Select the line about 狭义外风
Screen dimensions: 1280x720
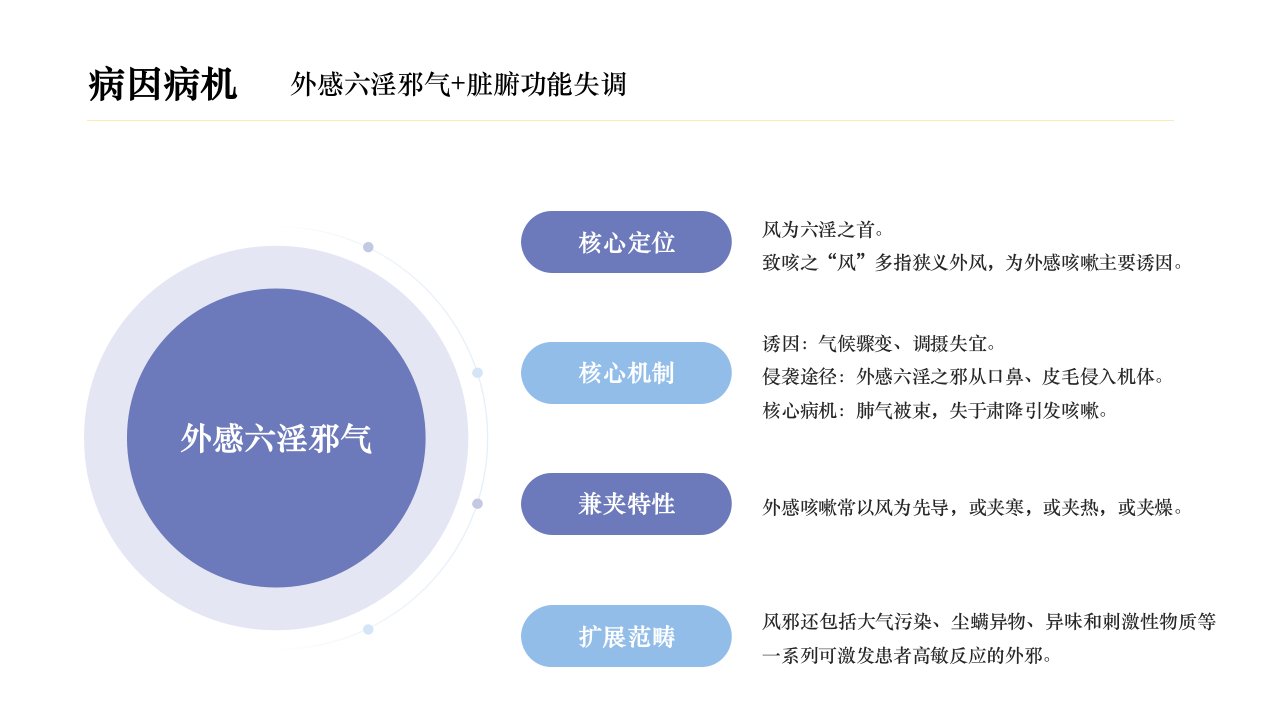tap(973, 264)
